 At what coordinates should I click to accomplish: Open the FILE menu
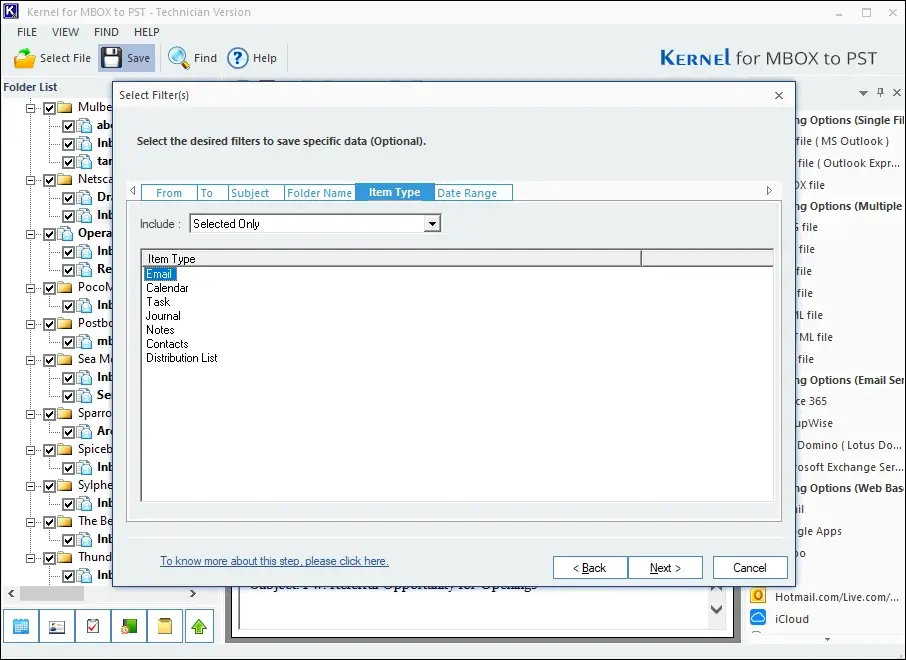click(27, 32)
